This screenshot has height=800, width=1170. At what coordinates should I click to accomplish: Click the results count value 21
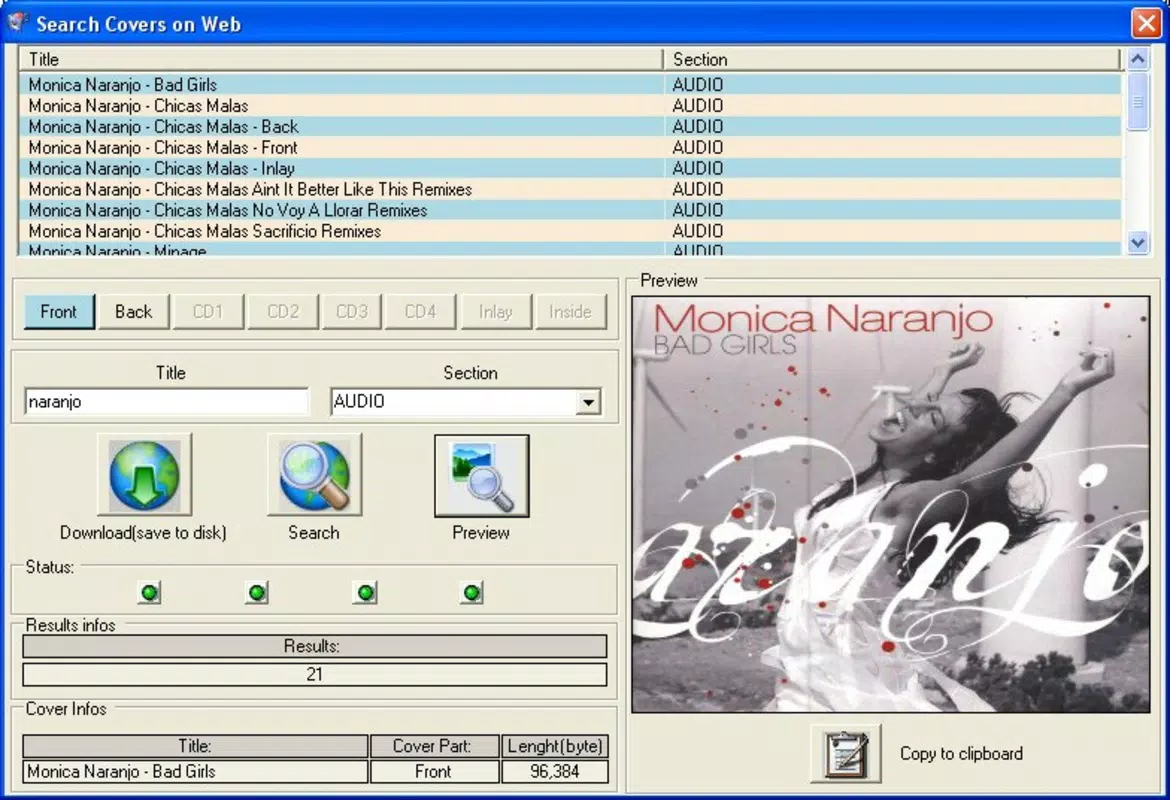click(x=315, y=675)
